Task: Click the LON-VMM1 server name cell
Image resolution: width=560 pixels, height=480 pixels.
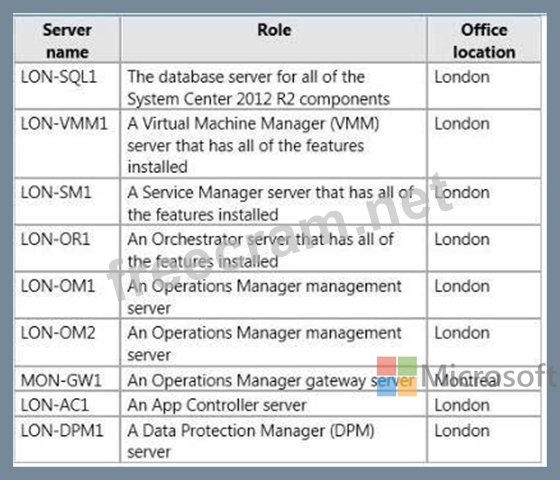Action: [67, 144]
